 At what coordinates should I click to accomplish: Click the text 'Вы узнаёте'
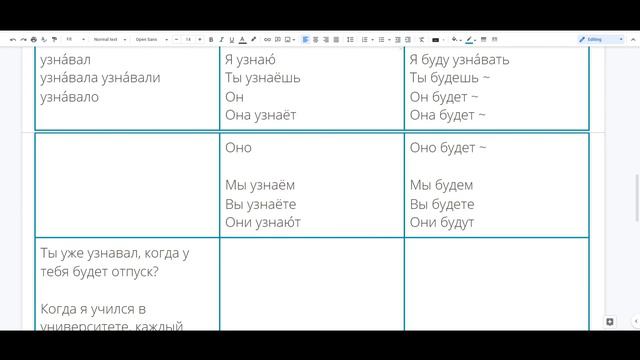pos(260,204)
